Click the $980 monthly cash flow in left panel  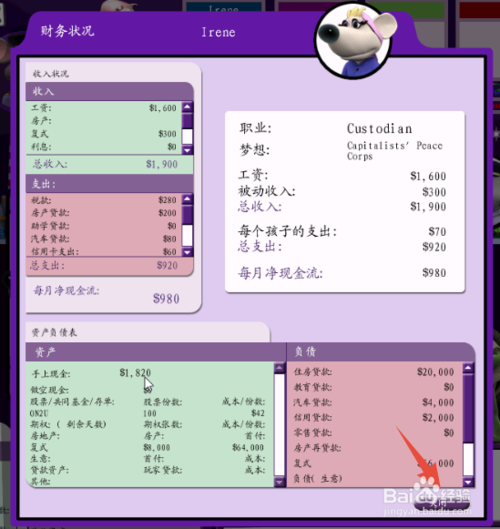166,299
